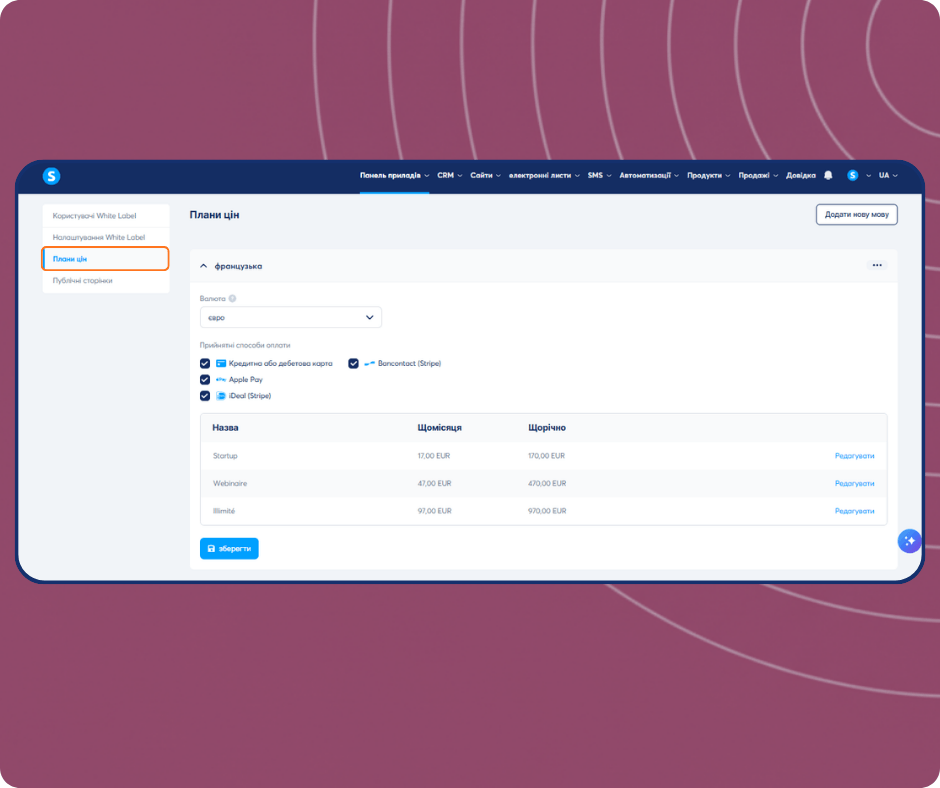Viewport: 940px width, 788px height.
Task: Open the notifications bell
Action: coord(828,175)
